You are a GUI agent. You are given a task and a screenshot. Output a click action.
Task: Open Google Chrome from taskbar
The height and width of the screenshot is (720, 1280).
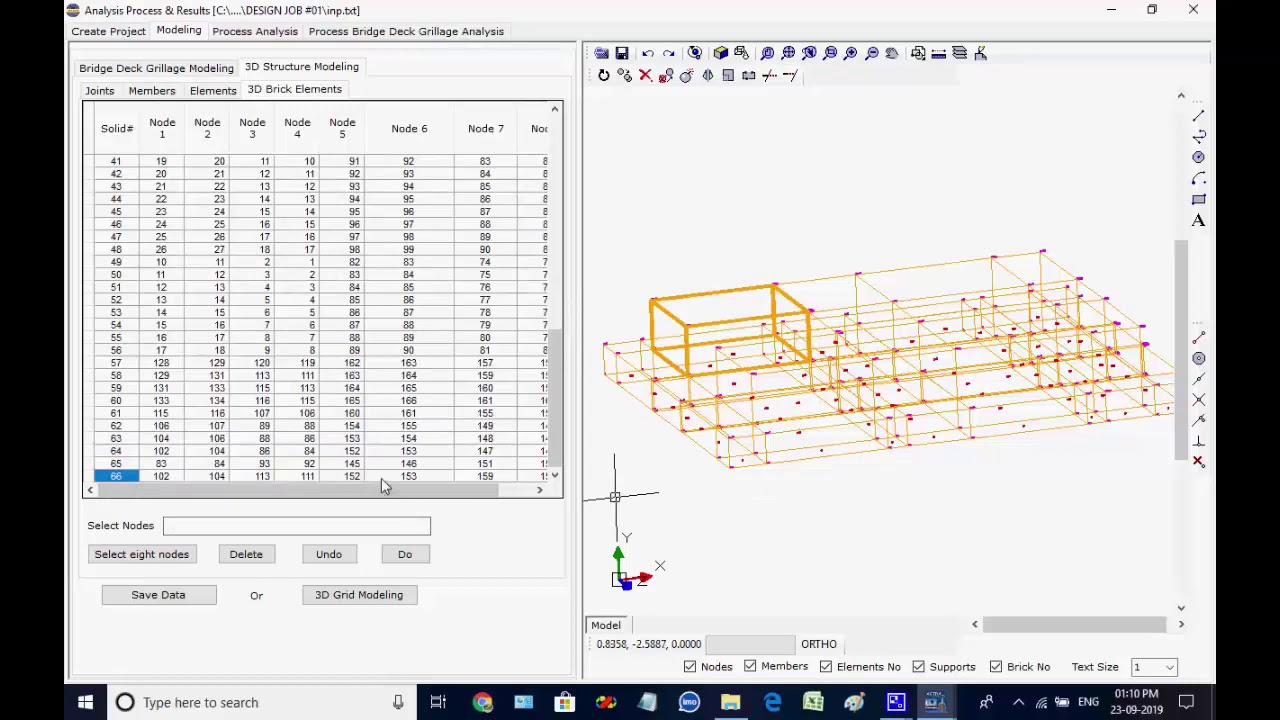(483, 702)
